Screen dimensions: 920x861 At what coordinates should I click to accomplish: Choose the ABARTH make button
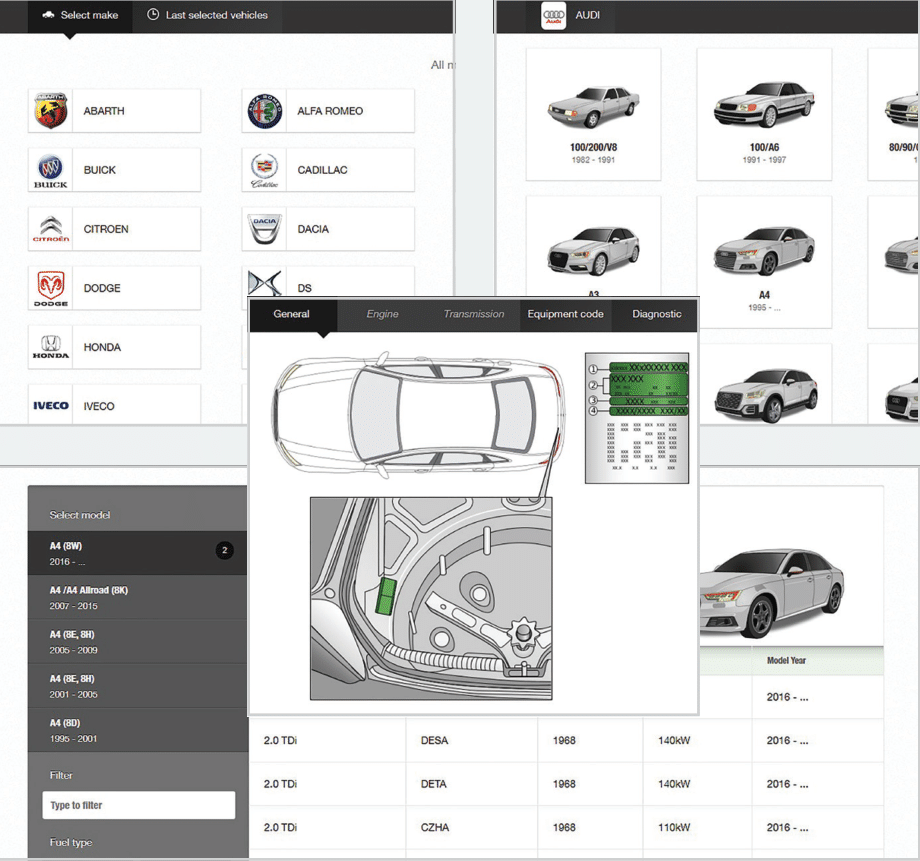[114, 111]
